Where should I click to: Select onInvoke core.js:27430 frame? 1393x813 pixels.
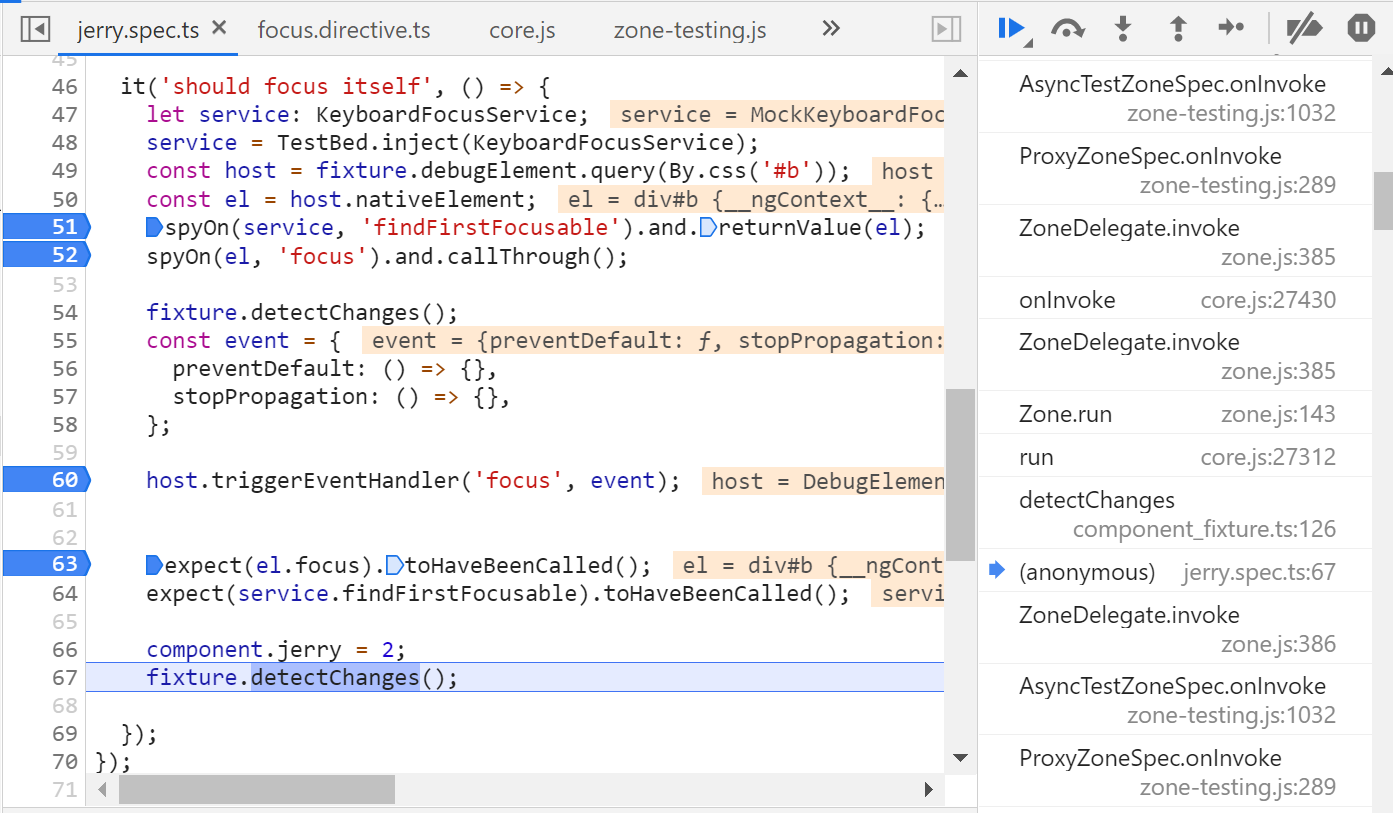click(1175, 300)
